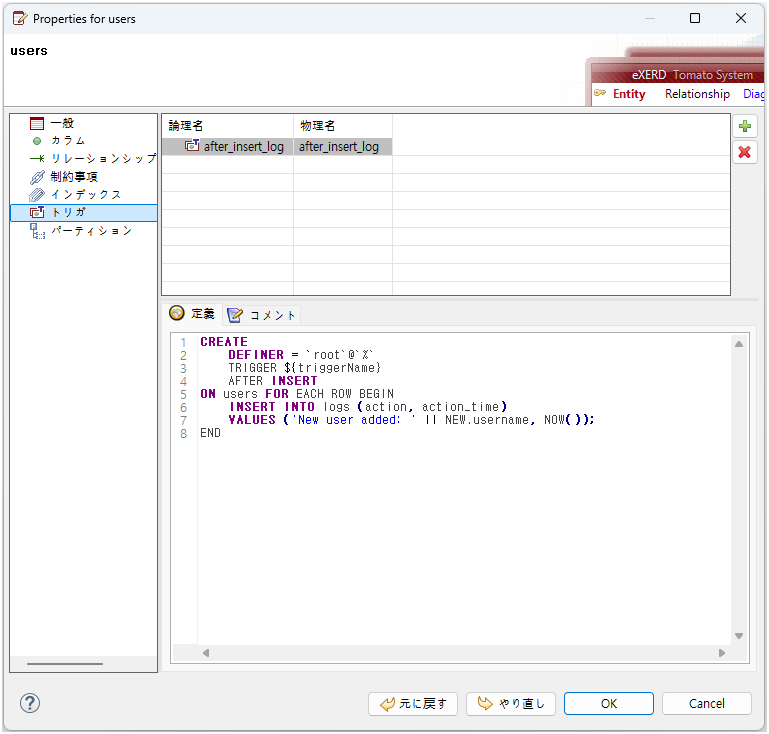Open the Relationship tab in the eXERD banner
The image size is (769, 734).
coord(697,94)
